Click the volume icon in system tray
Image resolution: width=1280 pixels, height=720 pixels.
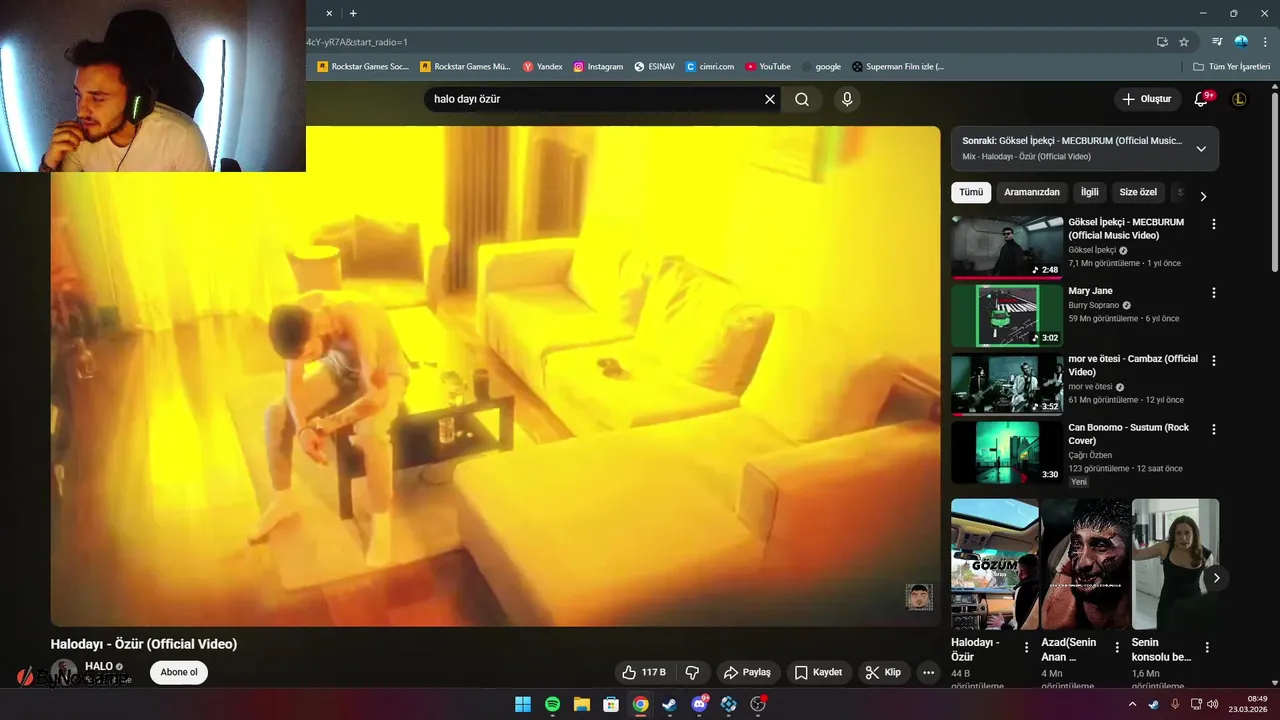coord(1213,704)
